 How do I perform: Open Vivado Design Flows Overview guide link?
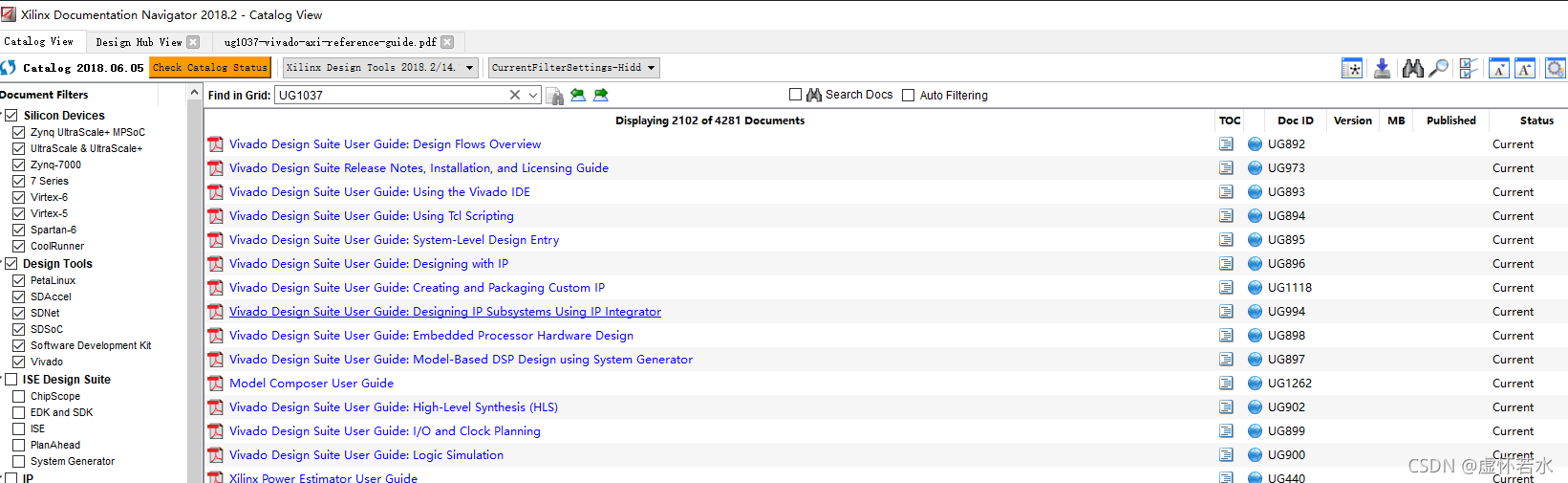tap(385, 144)
